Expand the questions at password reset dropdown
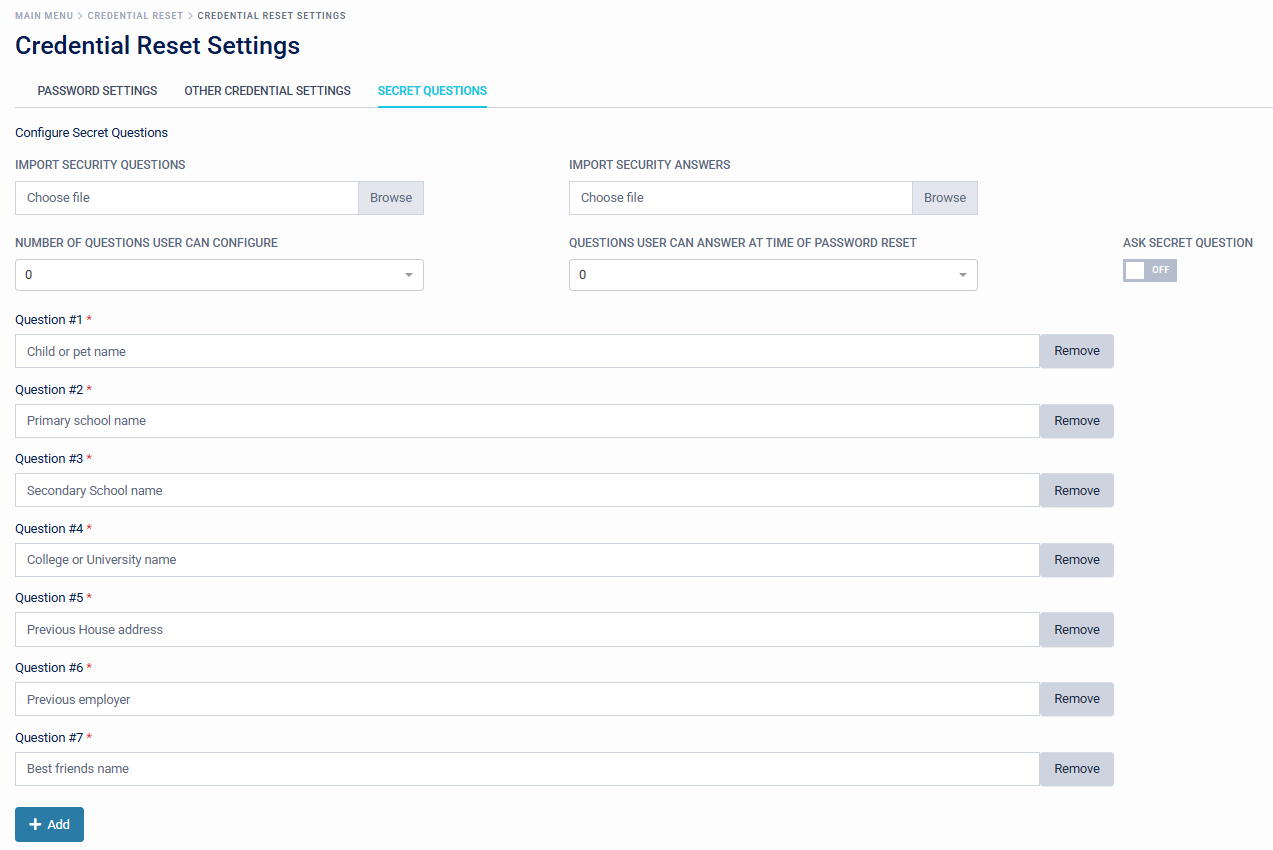This screenshot has width=1273, height=850. (x=772, y=275)
